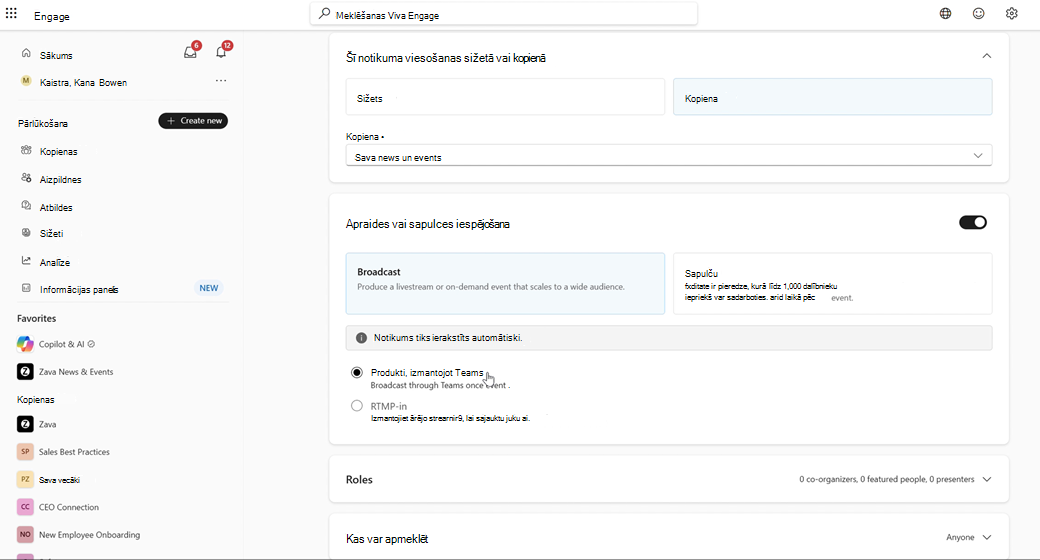The image size is (1040, 560).
Task: Go to Aizpildnes in the sidebar
Action: tap(60, 180)
